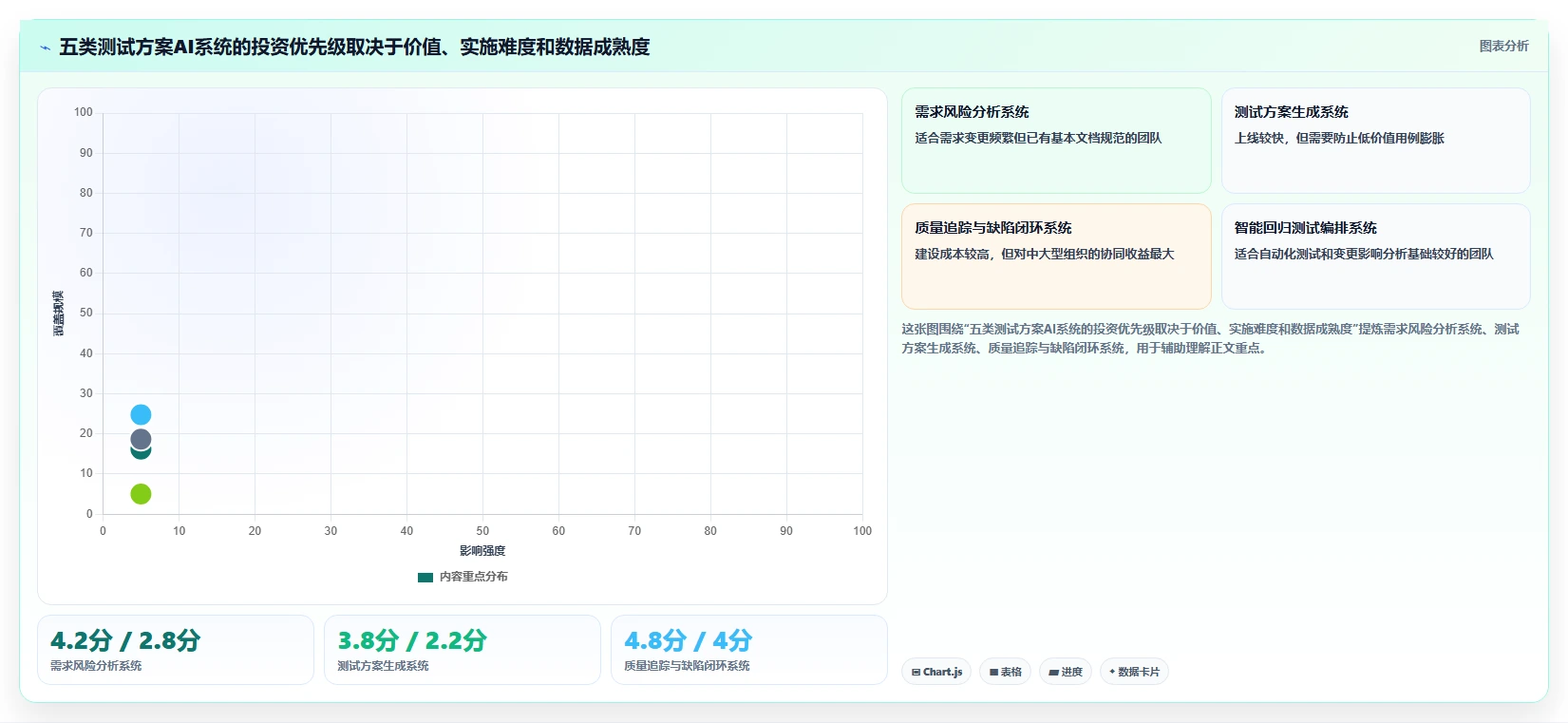The width and height of the screenshot is (1568, 723).
Task: Select the 表格 tag
Action: coord(1005,672)
